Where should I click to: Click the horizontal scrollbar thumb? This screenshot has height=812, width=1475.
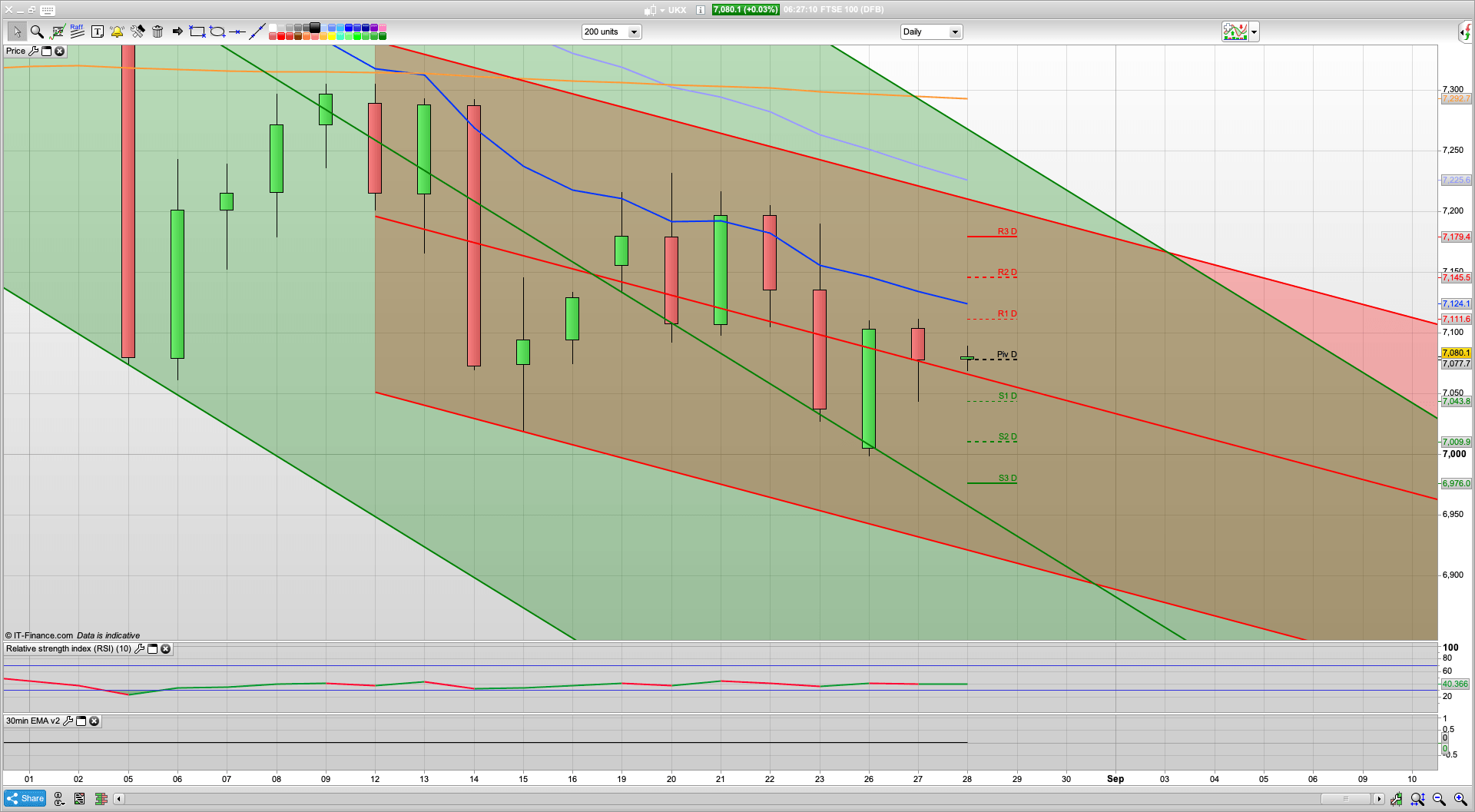coord(1345,799)
